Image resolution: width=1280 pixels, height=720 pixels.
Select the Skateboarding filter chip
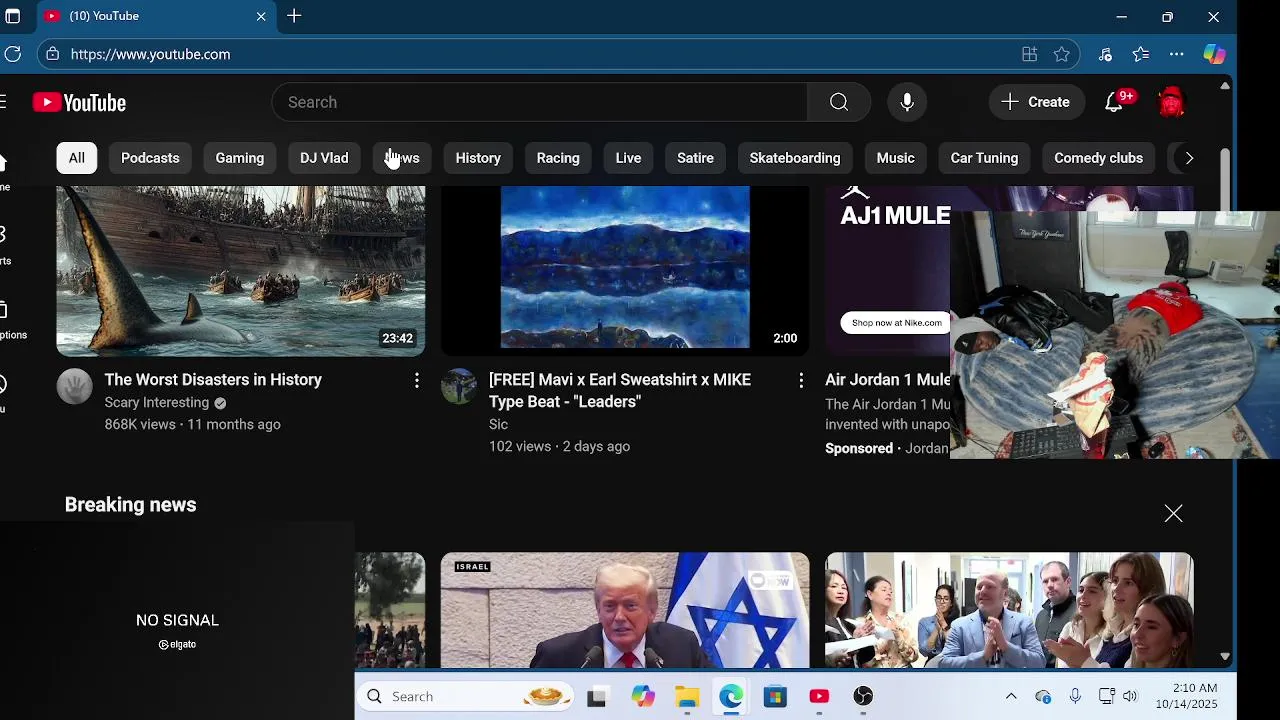(795, 158)
